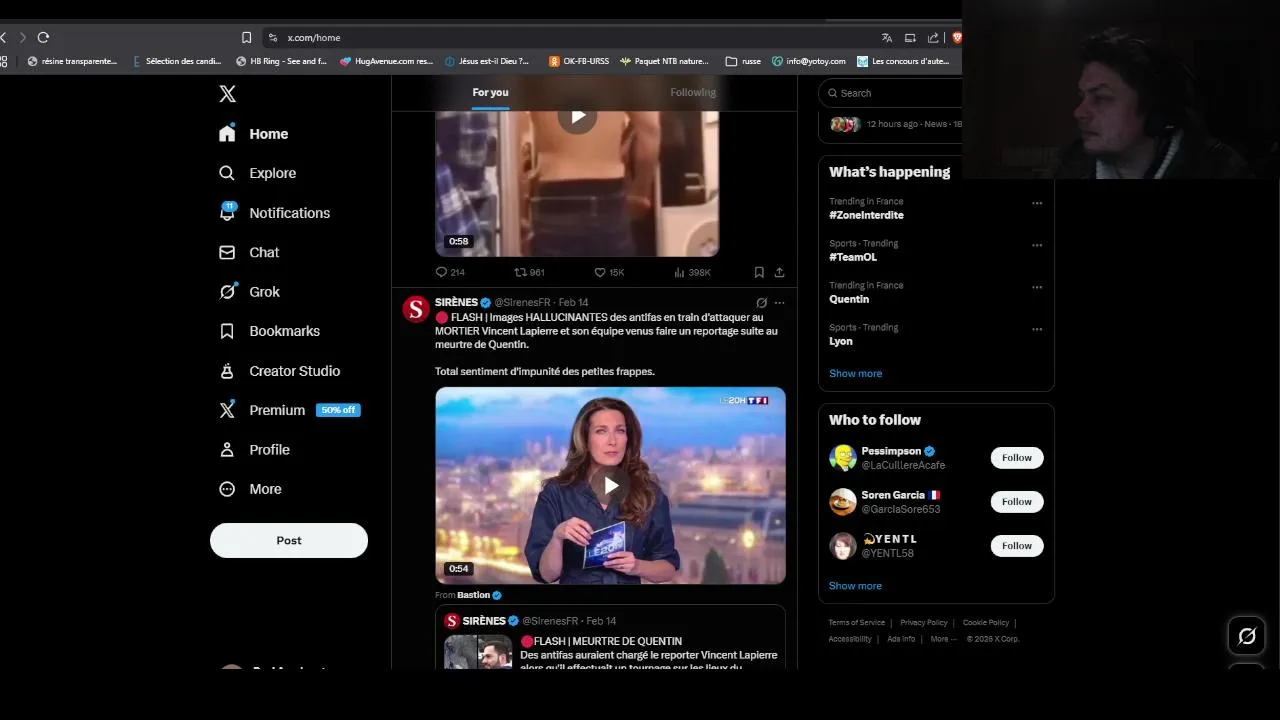Open the OK-FB-URSS bookmark
The image size is (1280, 720).
tap(579, 61)
